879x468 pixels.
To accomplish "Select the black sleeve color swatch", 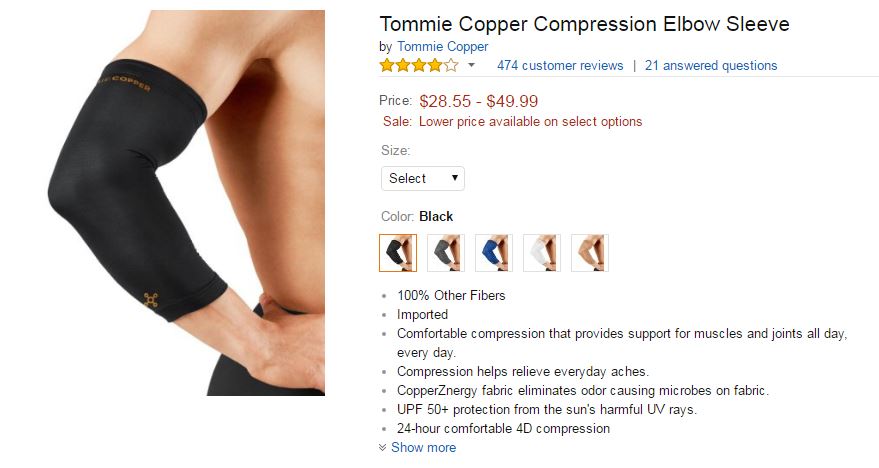I will coord(398,253).
